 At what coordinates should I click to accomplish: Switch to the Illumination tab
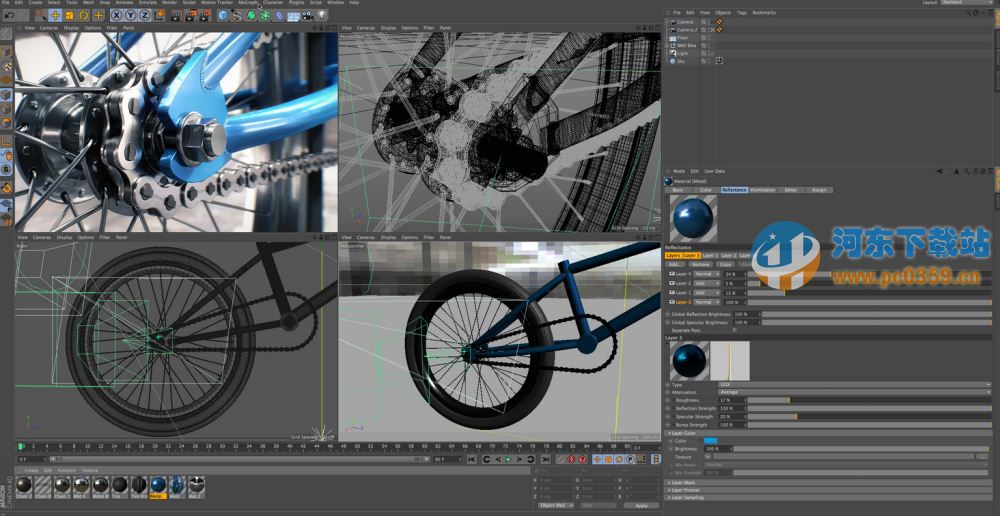[763, 190]
